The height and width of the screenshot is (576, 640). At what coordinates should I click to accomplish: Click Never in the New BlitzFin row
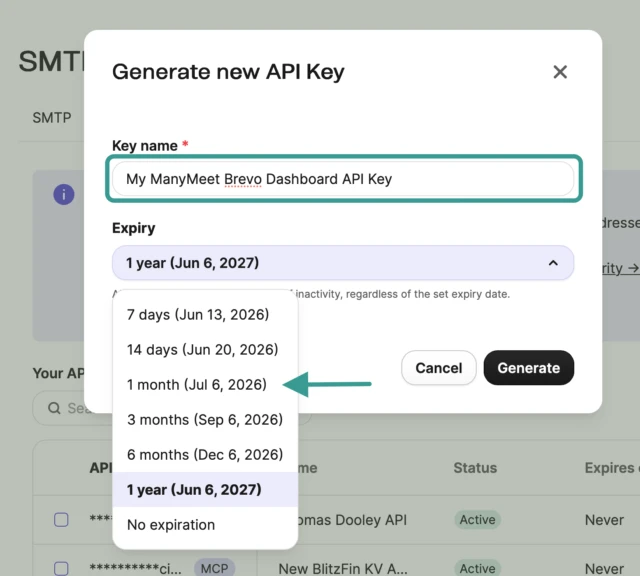point(604,569)
